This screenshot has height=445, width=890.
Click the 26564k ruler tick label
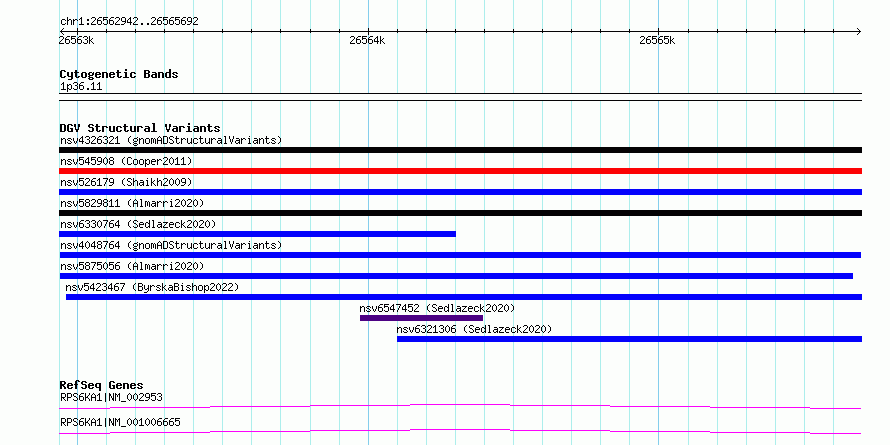[367, 40]
